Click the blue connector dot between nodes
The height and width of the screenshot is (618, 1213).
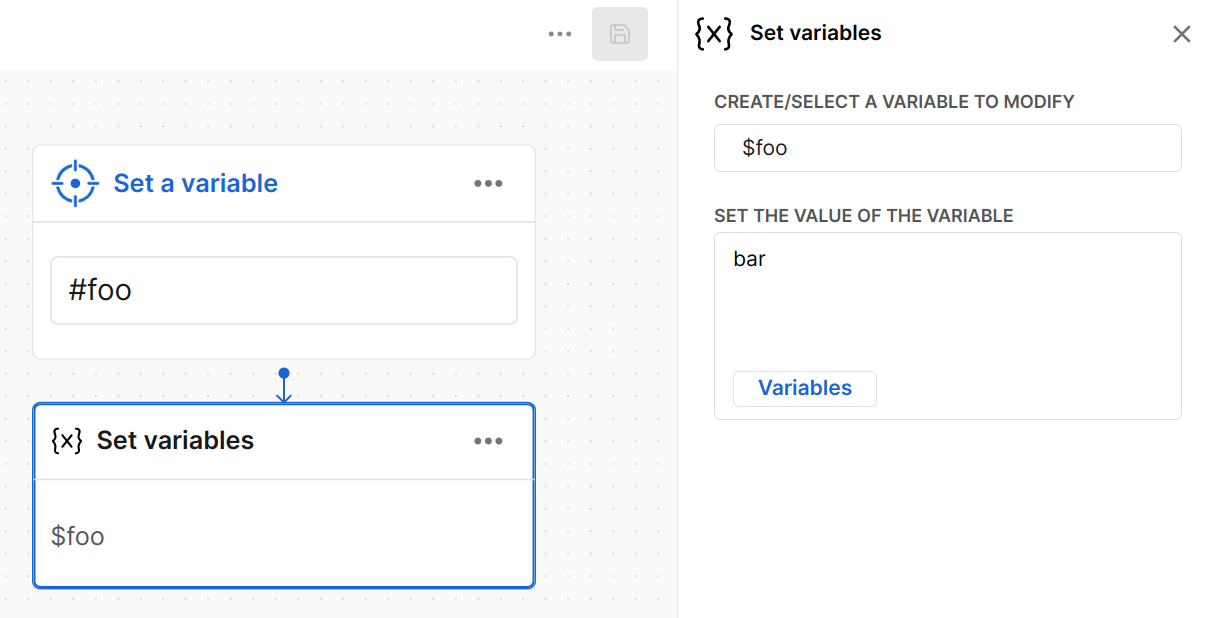(x=284, y=373)
